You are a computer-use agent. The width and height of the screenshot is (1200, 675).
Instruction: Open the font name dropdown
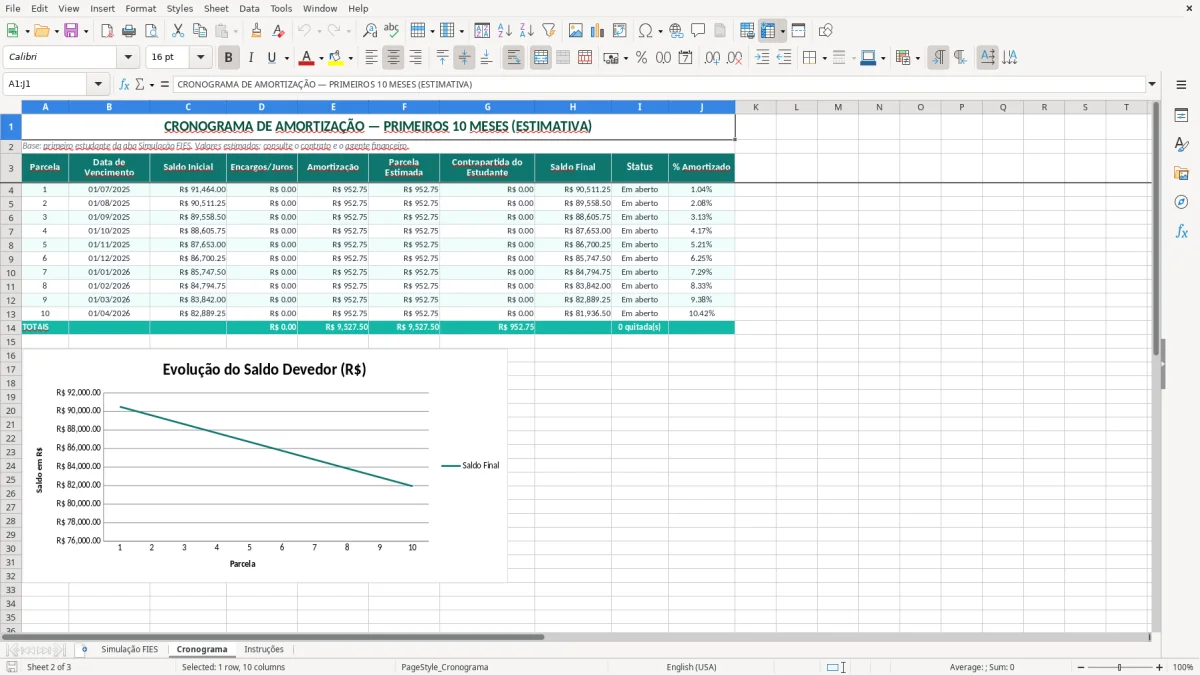127,58
